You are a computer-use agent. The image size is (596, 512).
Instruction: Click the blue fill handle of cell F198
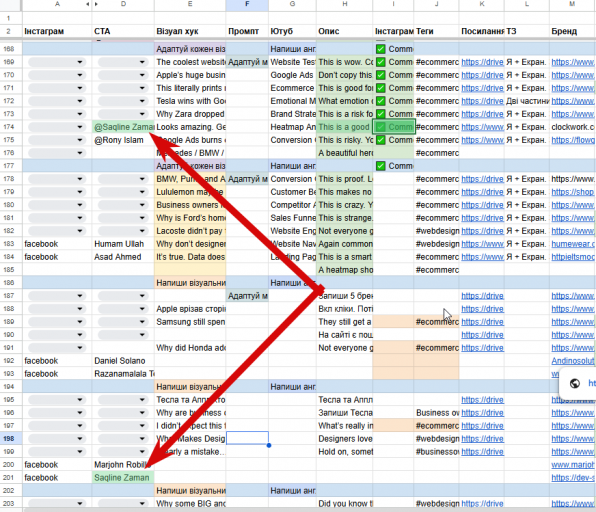(x=269, y=445)
